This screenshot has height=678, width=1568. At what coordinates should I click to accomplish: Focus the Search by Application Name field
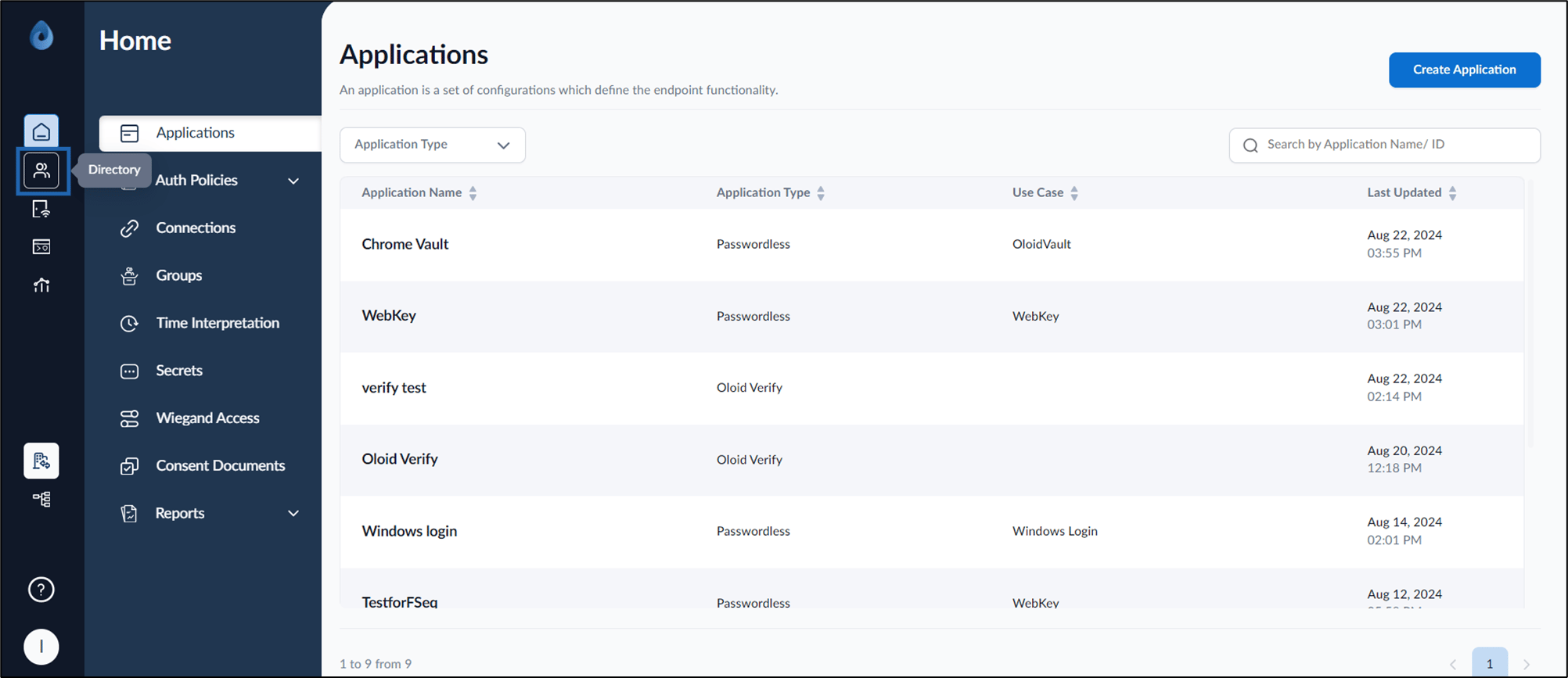[1385, 145]
